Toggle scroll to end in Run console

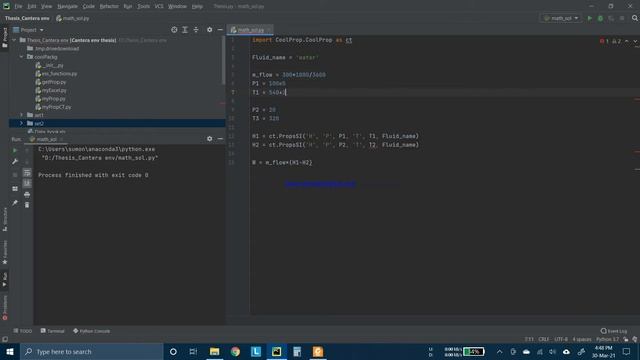(27, 183)
